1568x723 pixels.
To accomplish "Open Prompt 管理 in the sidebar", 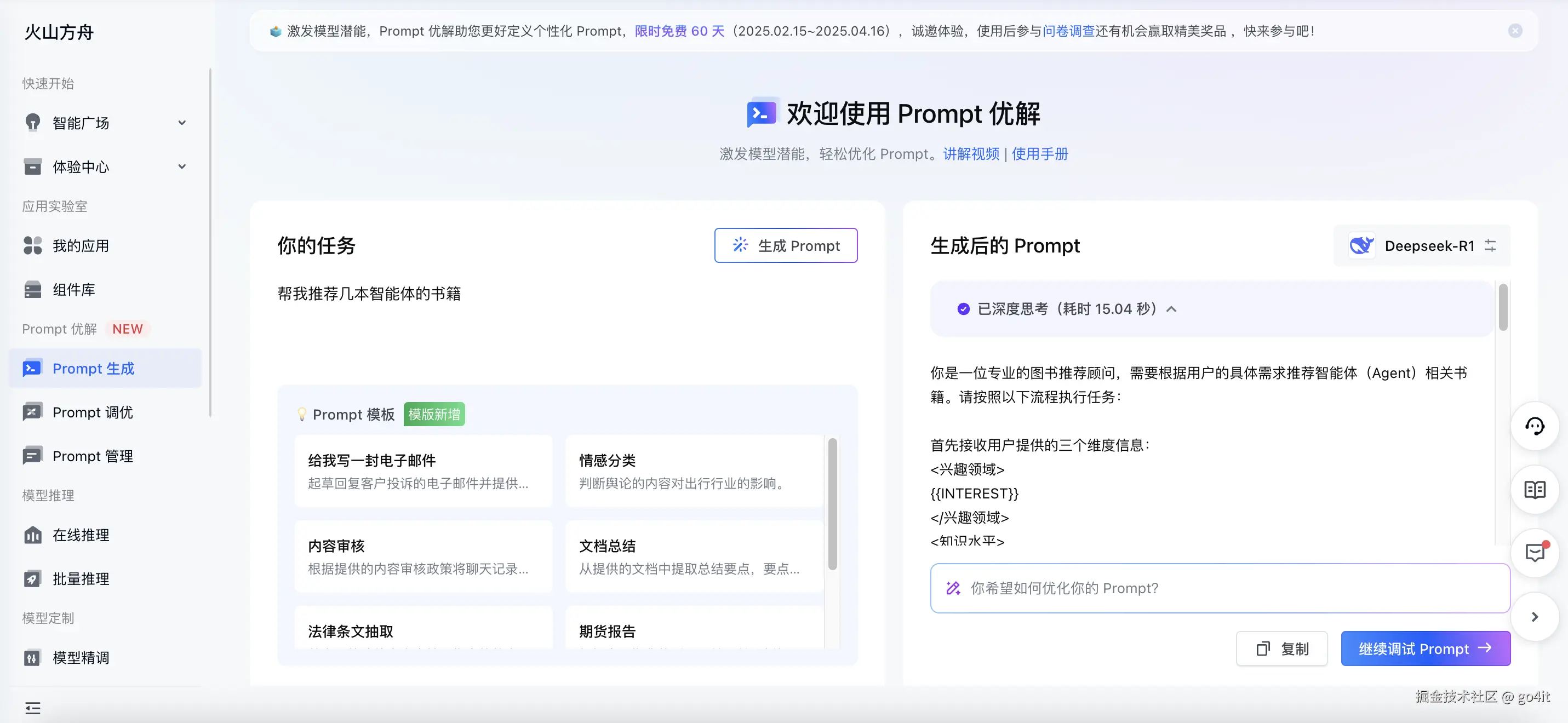I will click(93, 455).
